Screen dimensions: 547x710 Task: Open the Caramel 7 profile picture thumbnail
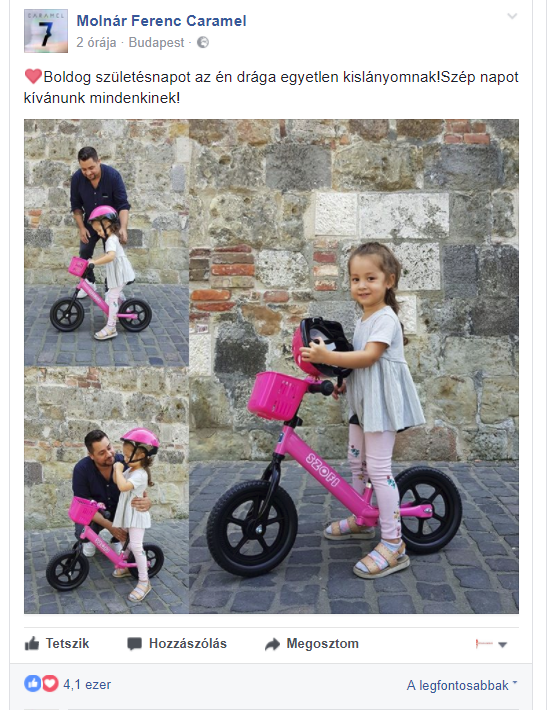pyautogui.click(x=46, y=31)
